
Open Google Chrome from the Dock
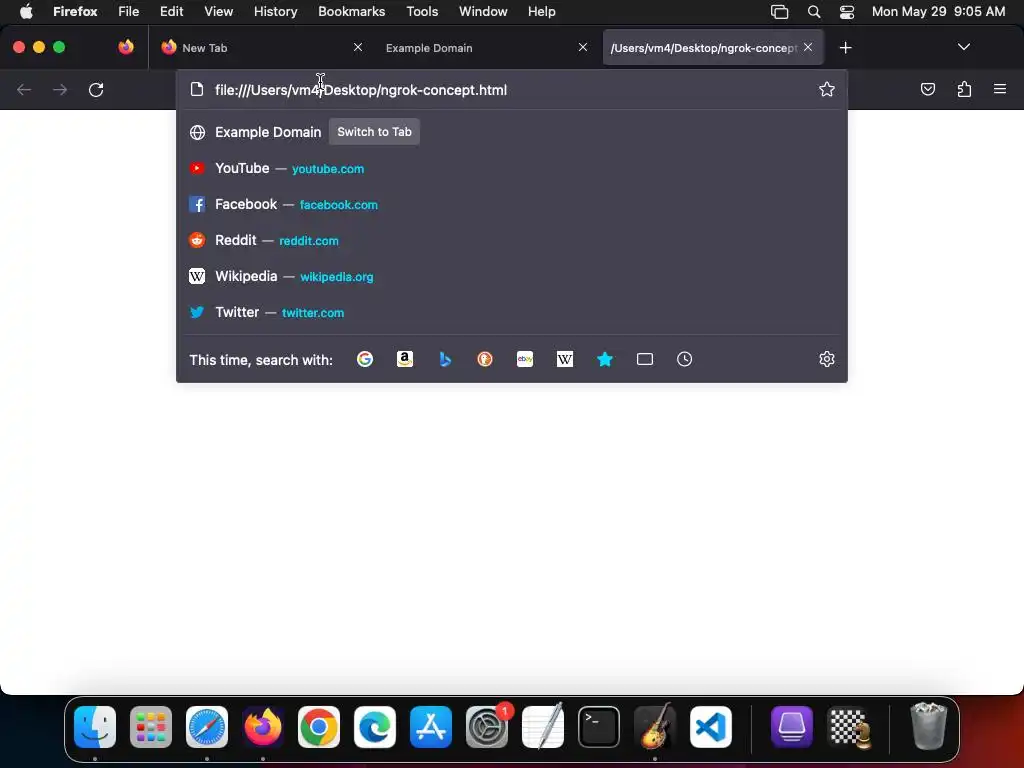319,727
